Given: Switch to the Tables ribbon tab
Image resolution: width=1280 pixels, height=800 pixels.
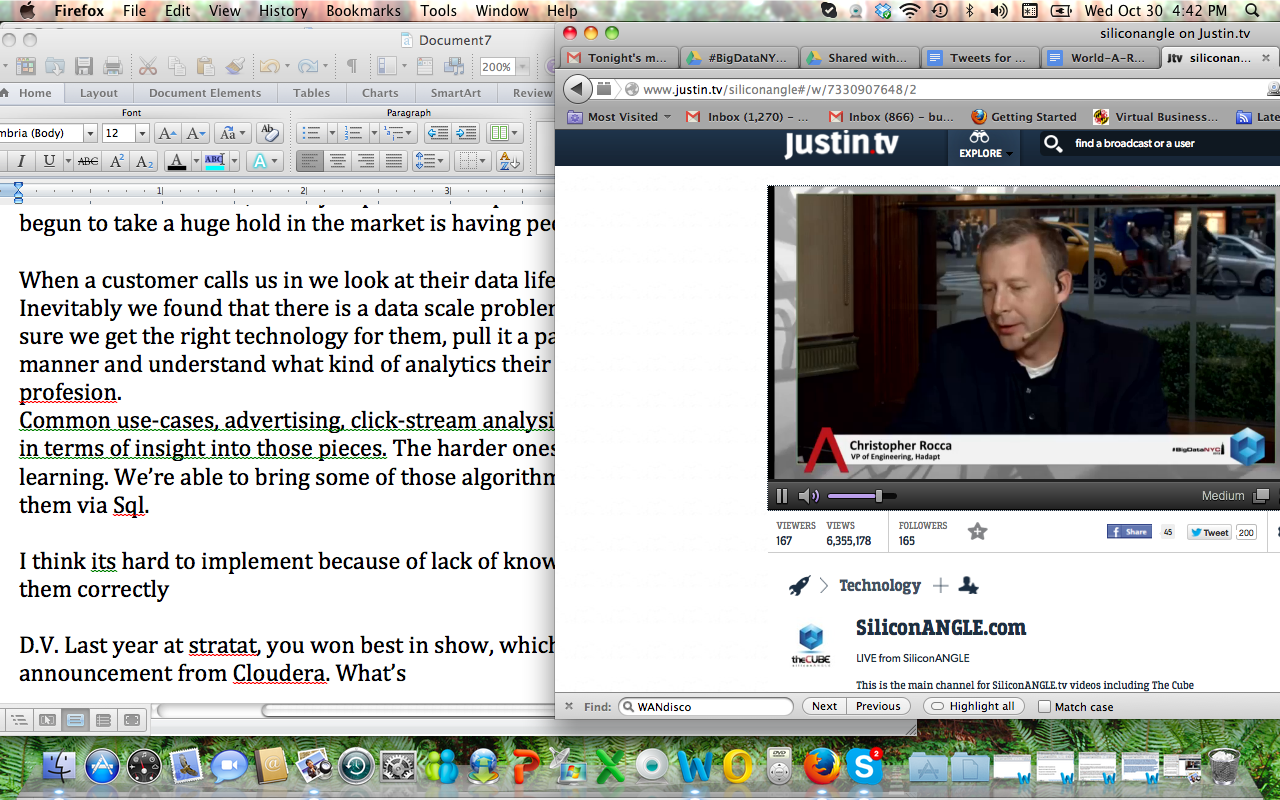Looking at the screenshot, I should [312, 93].
